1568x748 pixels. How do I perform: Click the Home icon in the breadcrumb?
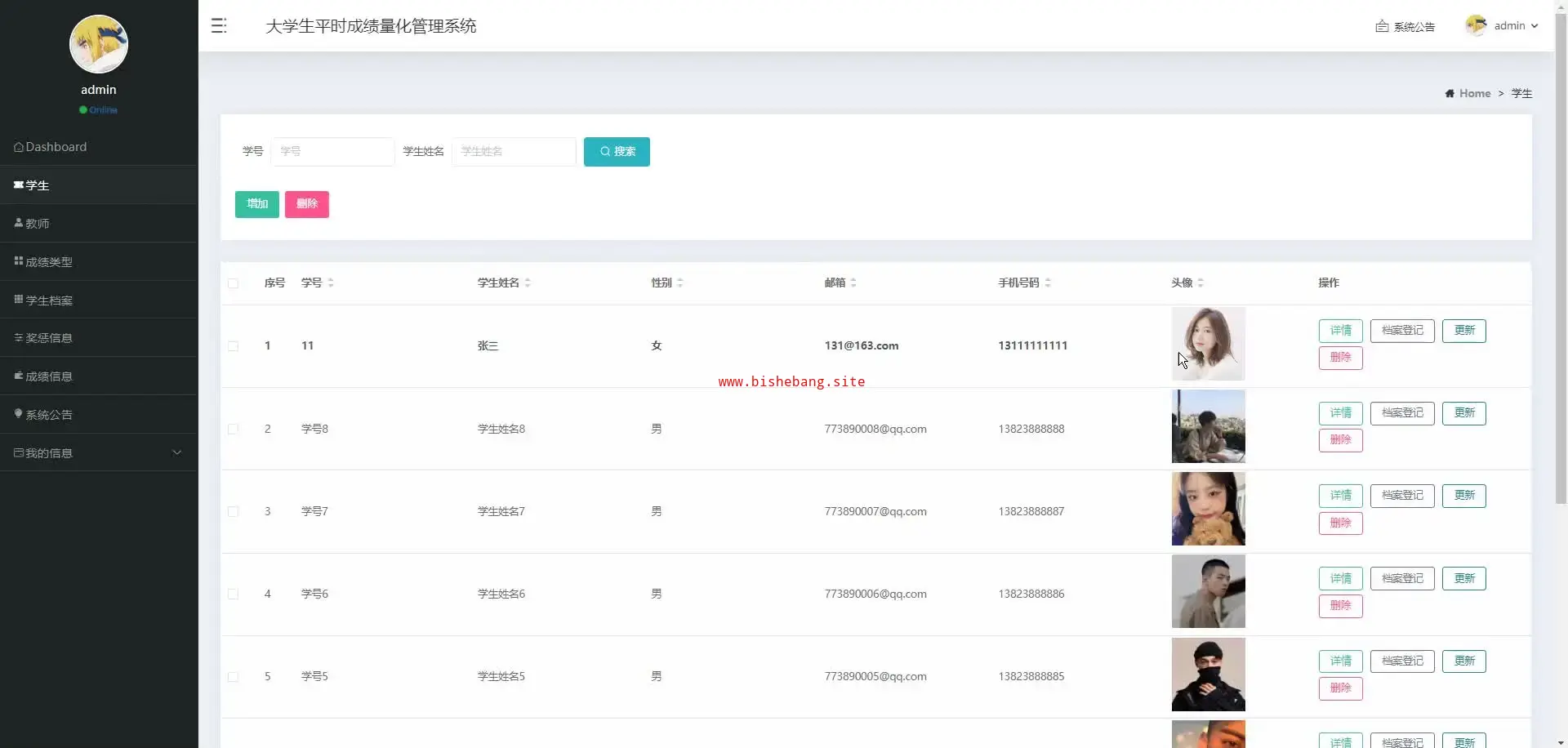(1450, 93)
